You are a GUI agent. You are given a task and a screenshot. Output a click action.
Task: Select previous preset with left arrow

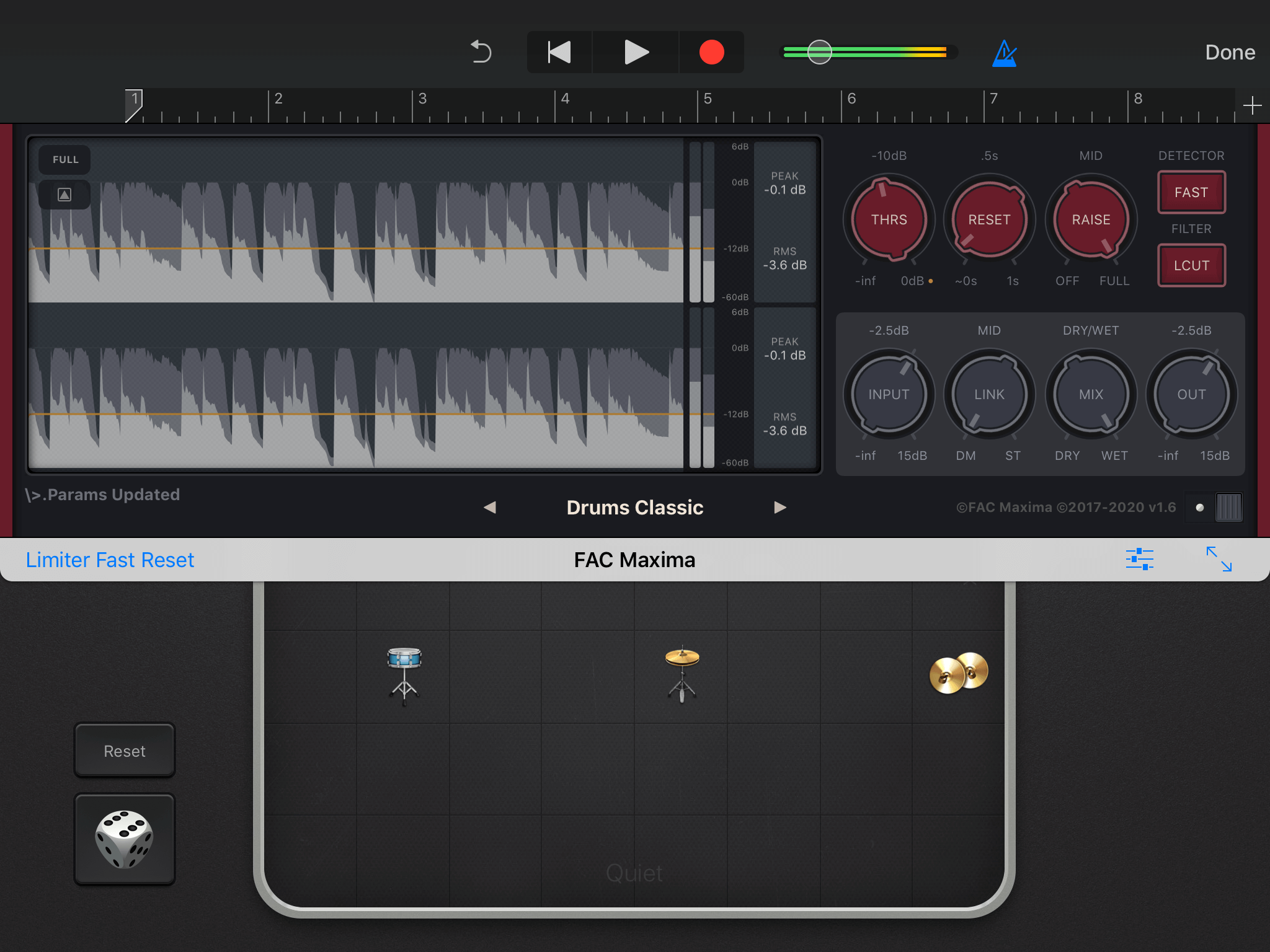click(490, 508)
